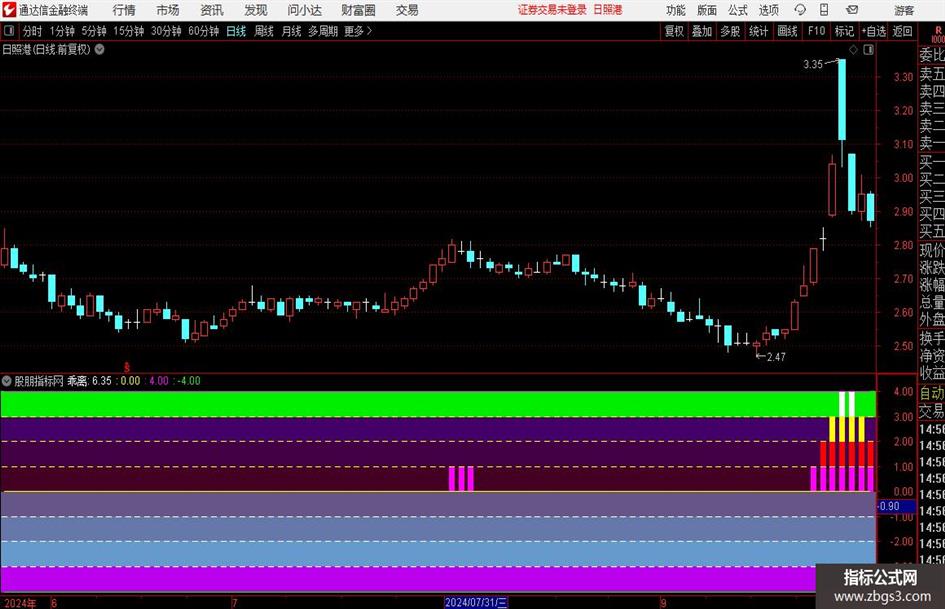Click the 标记 mark button
The height and width of the screenshot is (609, 945).
[844, 31]
